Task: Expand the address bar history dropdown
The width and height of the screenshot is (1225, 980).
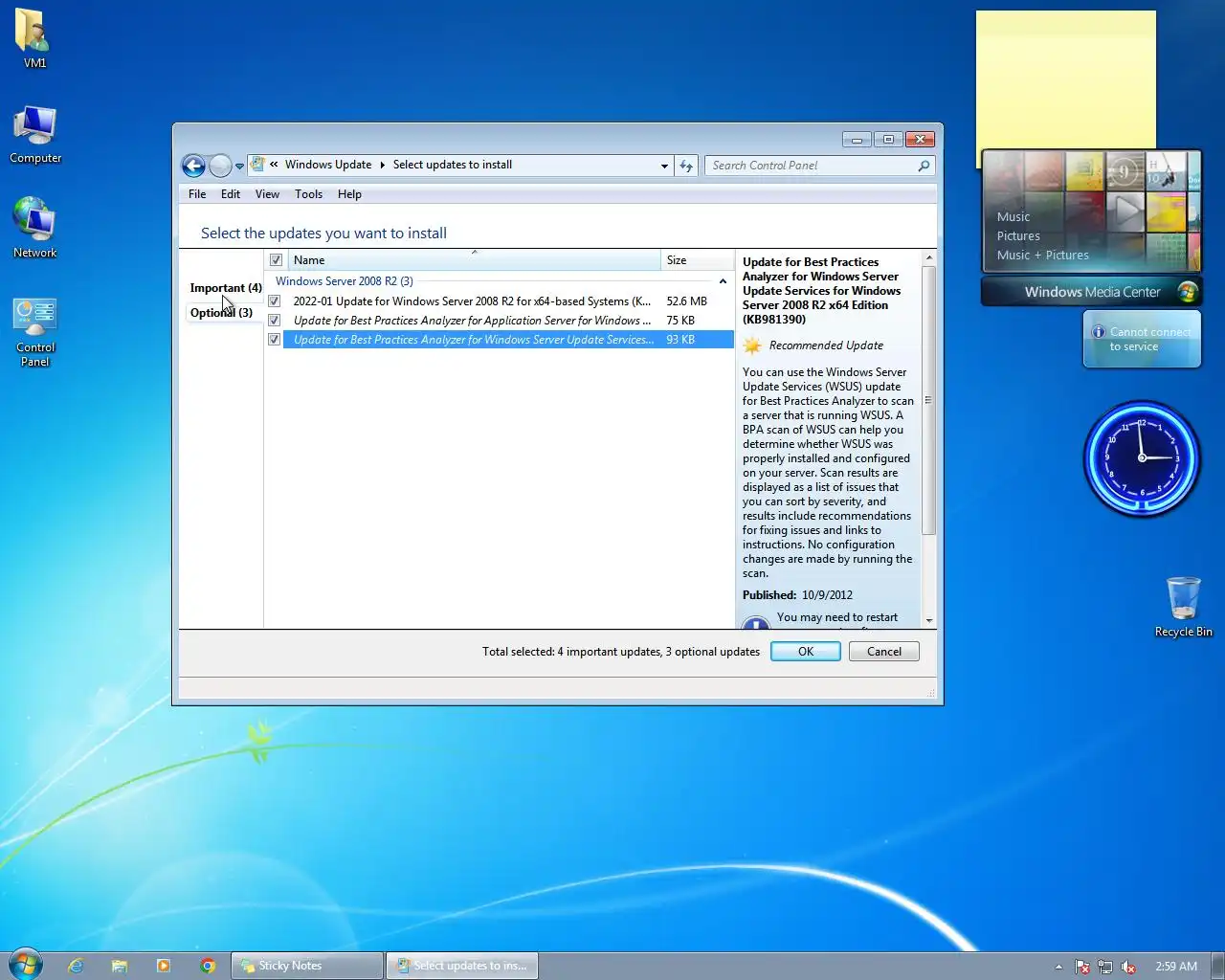Action: [664, 166]
